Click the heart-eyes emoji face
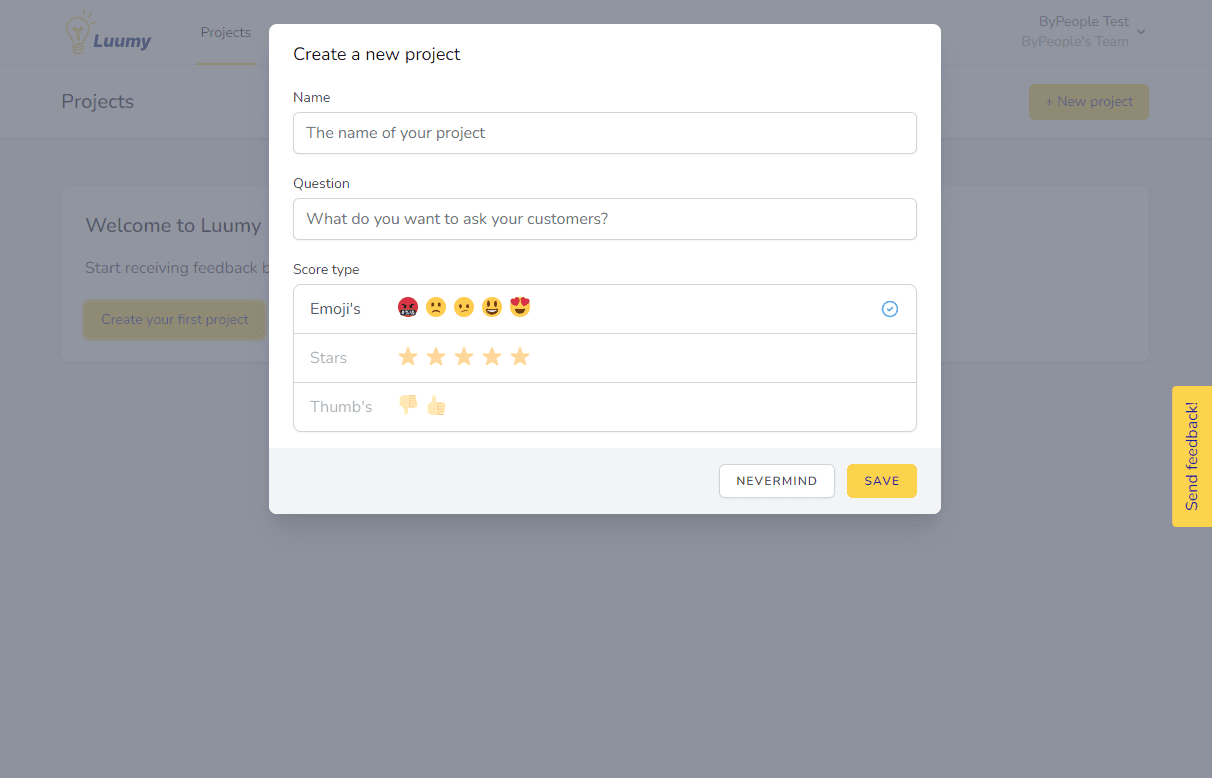Screen dimensions: 1212x778 (519, 307)
